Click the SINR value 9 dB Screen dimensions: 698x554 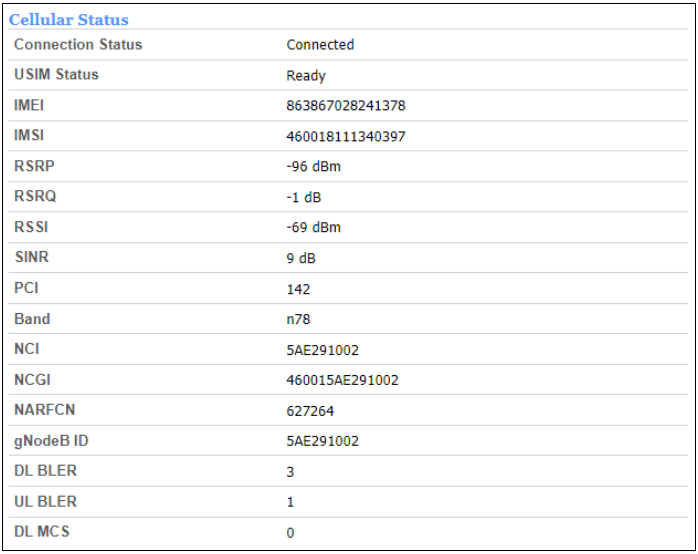302,258
